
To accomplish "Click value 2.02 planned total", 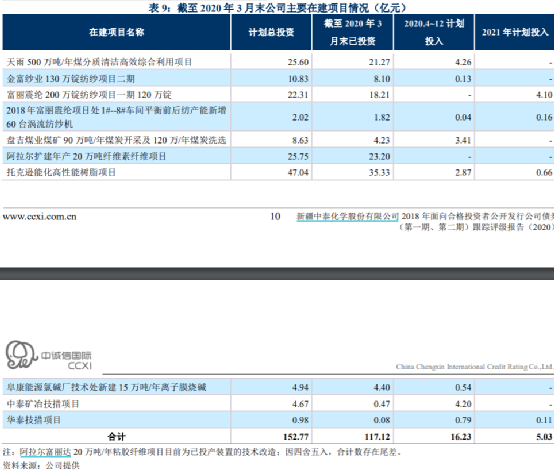I will click(300, 117).
